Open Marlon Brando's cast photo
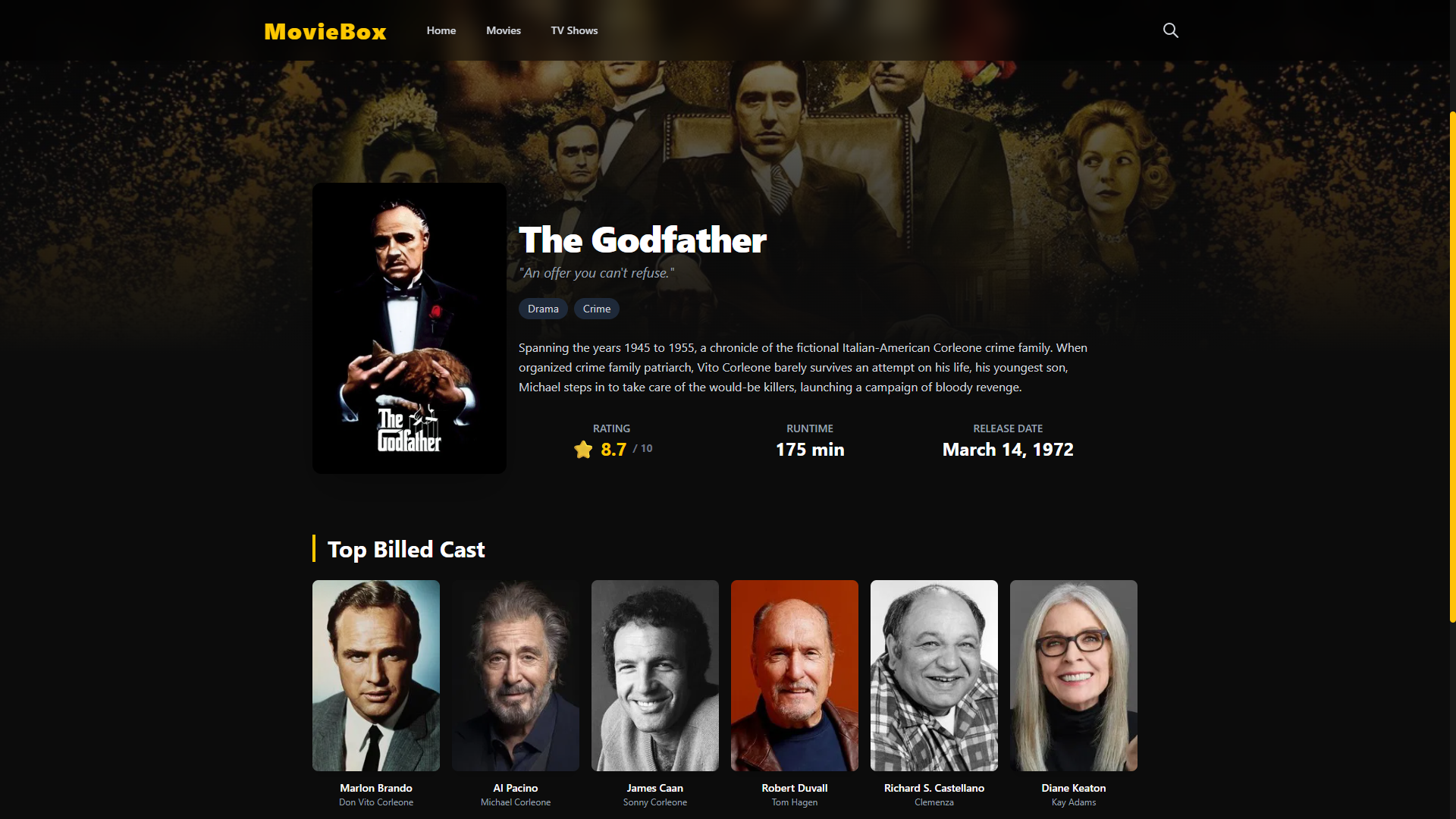Image resolution: width=1456 pixels, height=819 pixels. pyautogui.click(x=376, y=676)
